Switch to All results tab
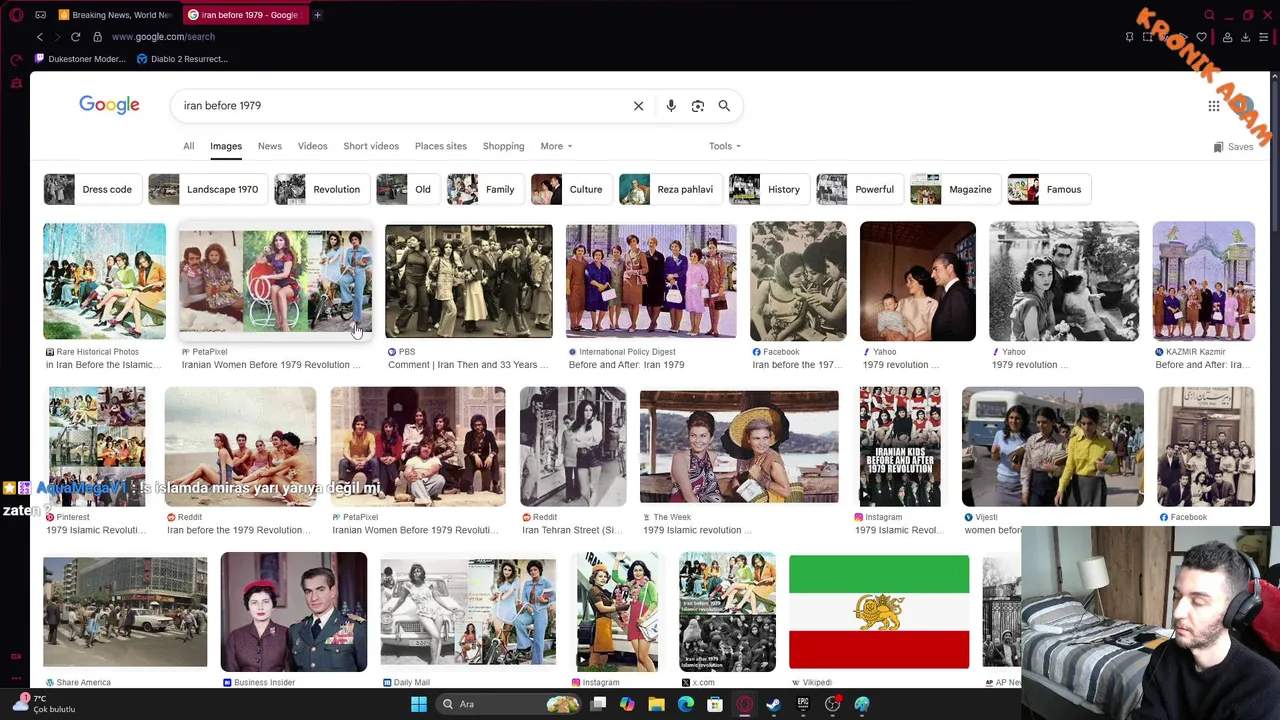This screenshot has height=720, width=1280. (x=188, y=146)
